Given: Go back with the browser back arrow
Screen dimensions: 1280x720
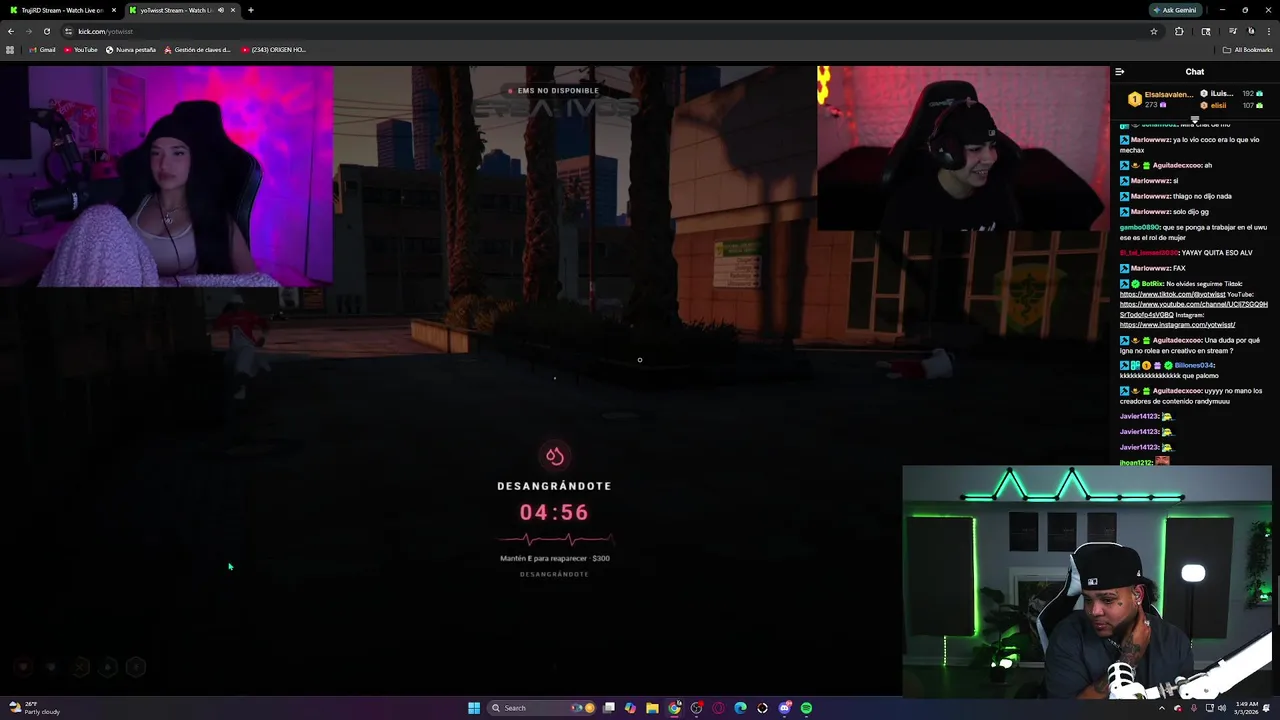Looking at the screenshot, I should tap(11, 31).
